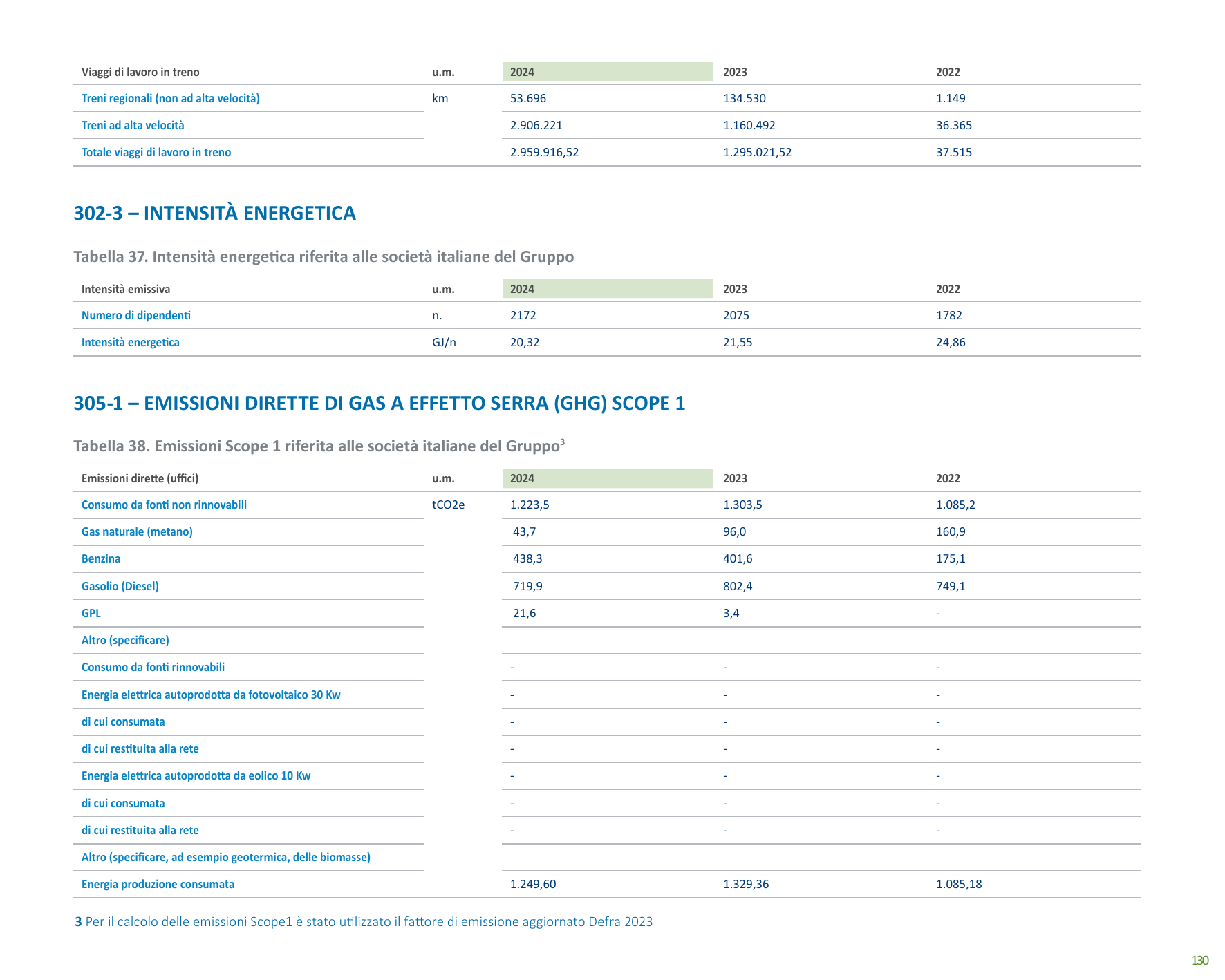1225x980 pixels.
Task: Click the value 53.696
Action: (x=528, y=98)
